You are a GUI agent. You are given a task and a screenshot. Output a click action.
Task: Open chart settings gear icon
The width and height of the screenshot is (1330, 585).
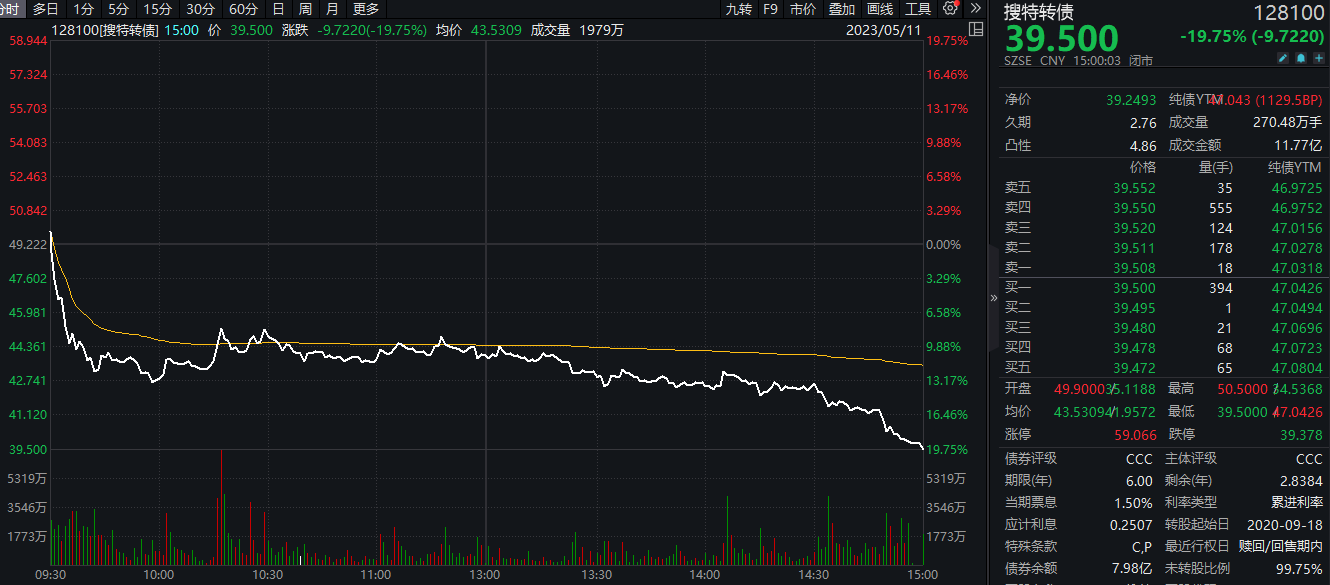click(x=950, y=9)
